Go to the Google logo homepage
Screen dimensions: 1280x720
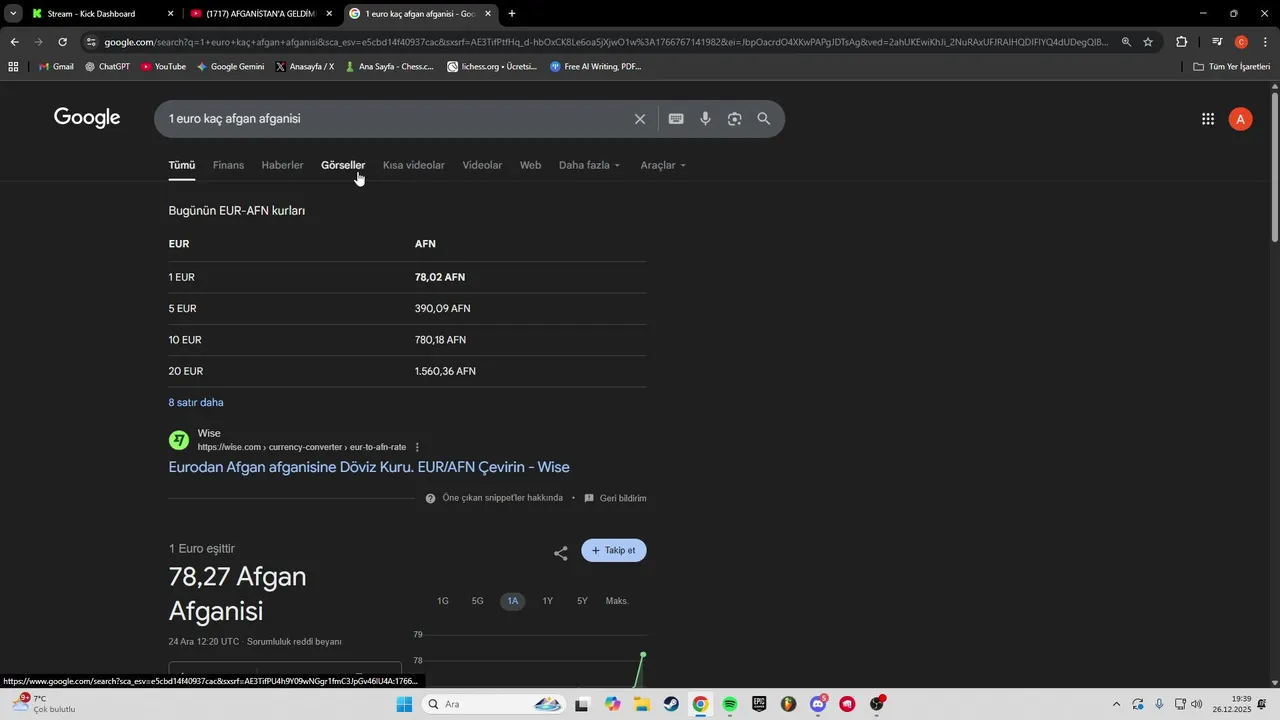(x=87, y=118)
